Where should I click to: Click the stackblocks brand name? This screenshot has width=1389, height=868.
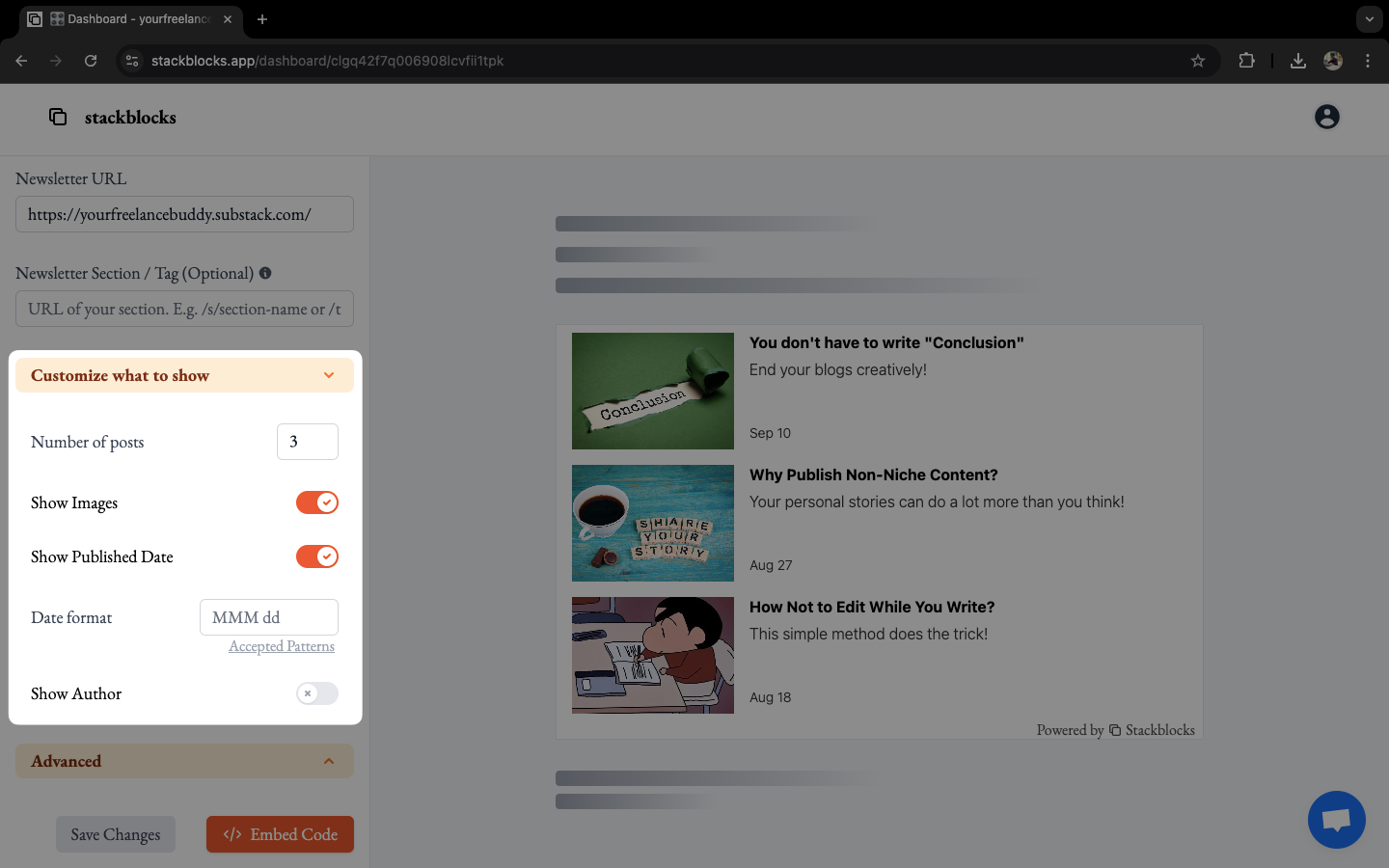coord(130,117)
